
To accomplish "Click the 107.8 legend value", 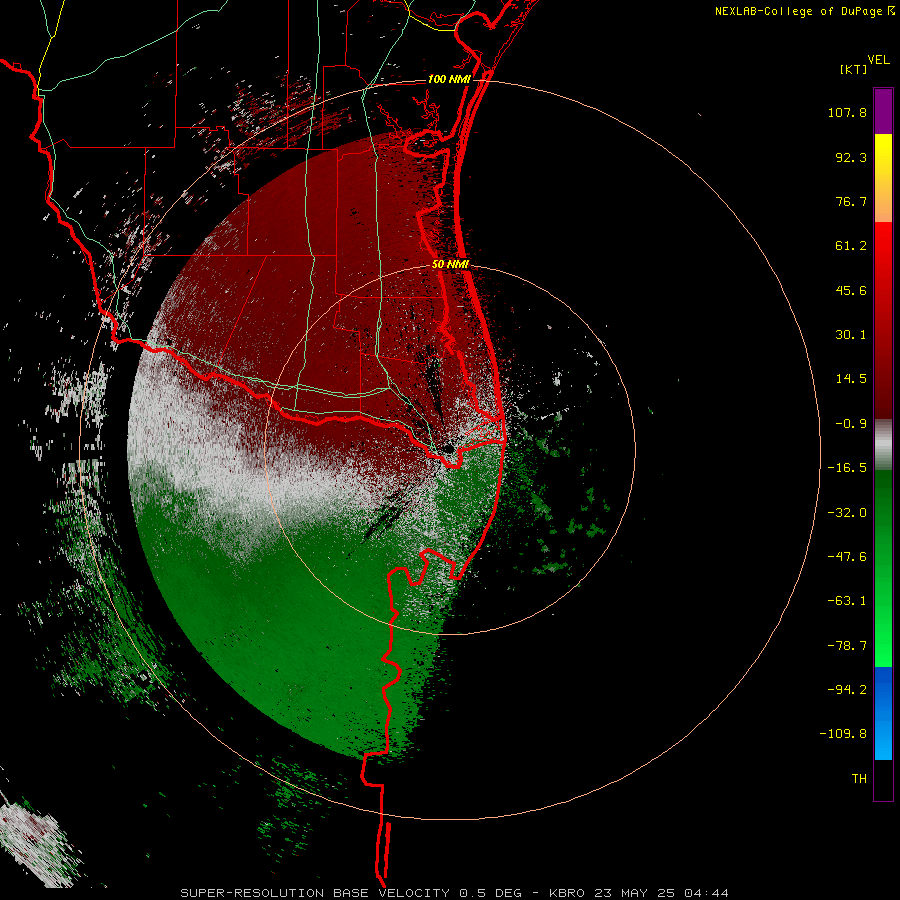I will click(x=847, y=112).
